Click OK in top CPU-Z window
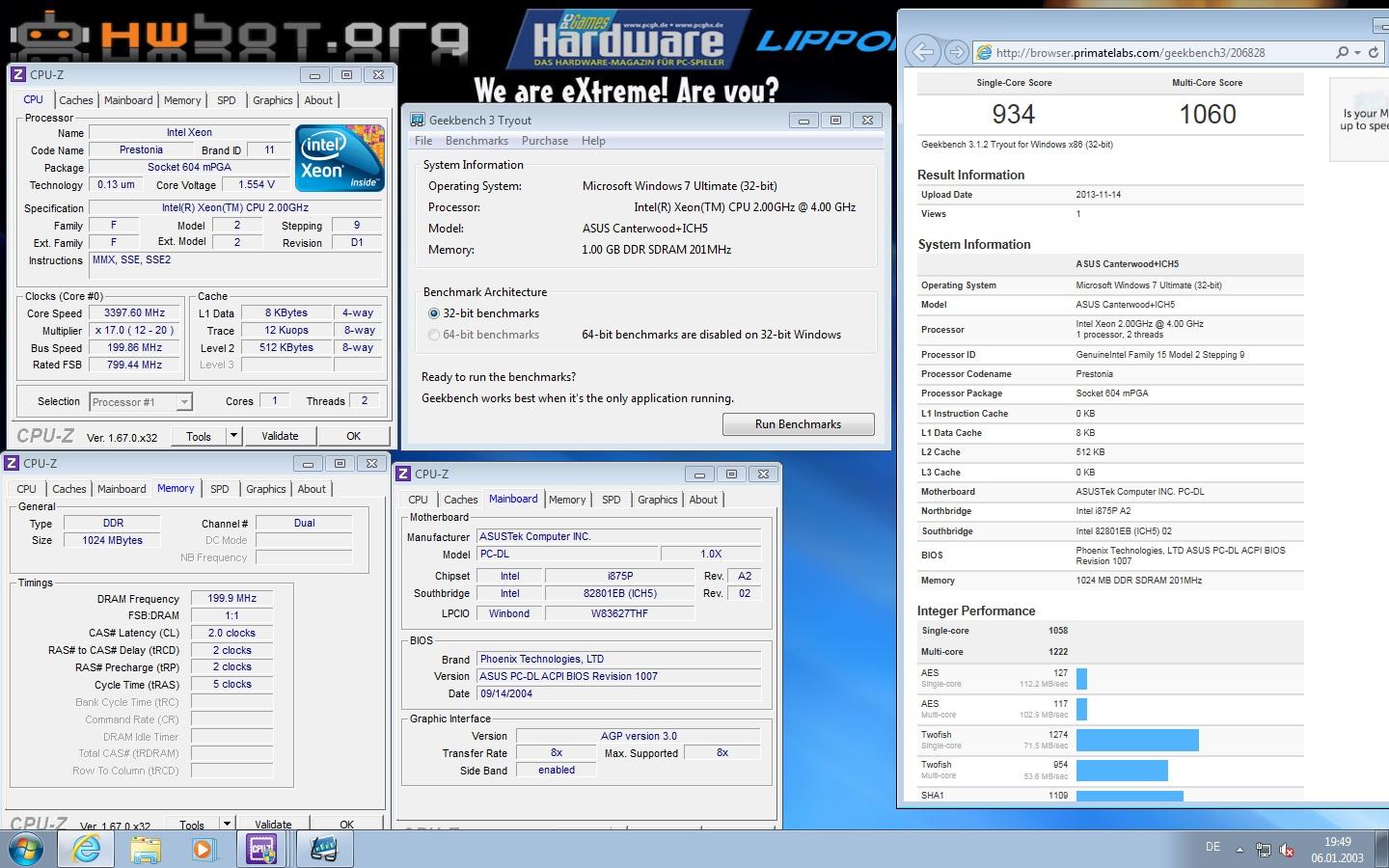 pos(354,436)
